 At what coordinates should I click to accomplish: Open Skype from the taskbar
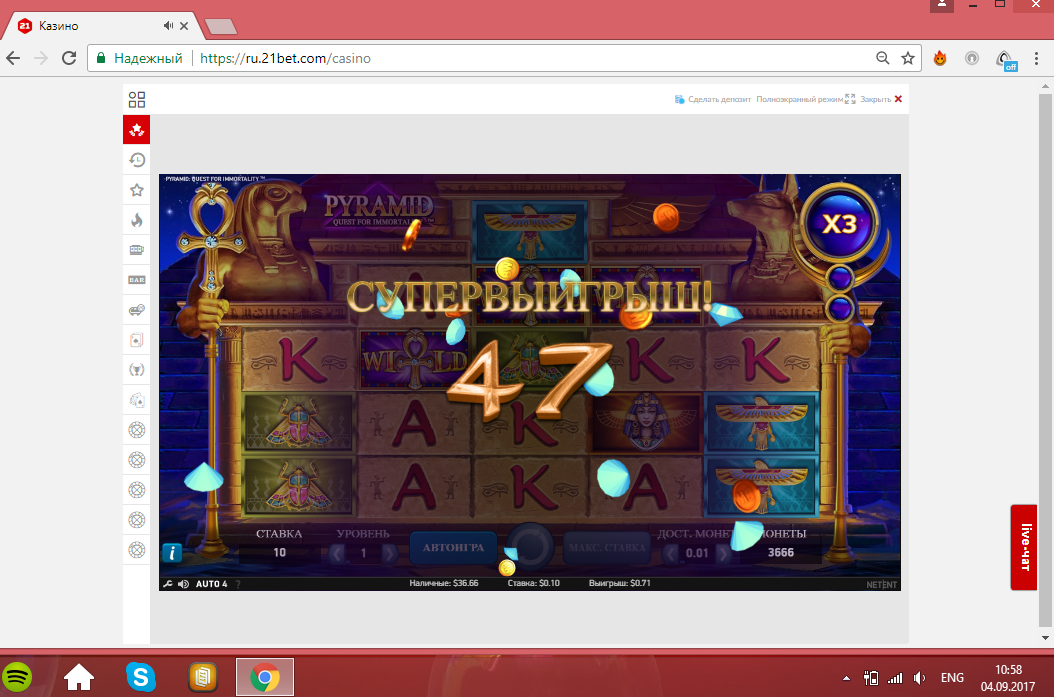tap(140, 677)
